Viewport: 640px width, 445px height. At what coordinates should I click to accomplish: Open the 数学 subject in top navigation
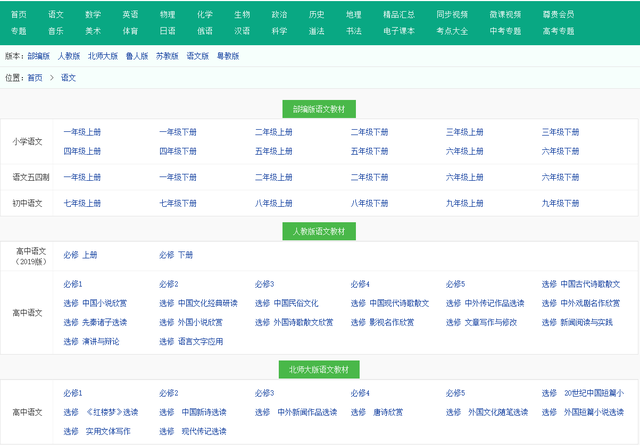click(93, 15)
